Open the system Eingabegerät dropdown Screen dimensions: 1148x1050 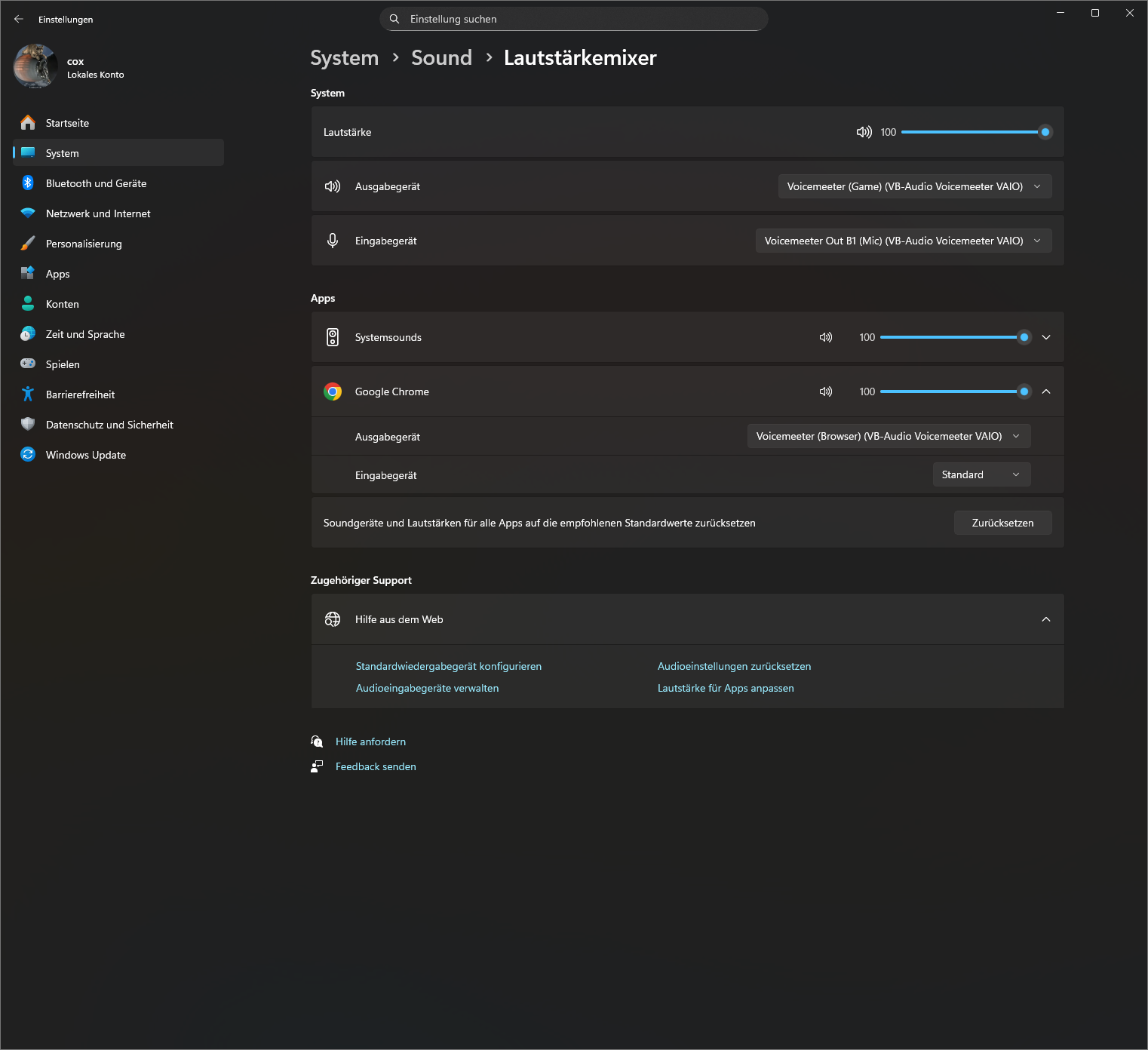pos(903,241)
